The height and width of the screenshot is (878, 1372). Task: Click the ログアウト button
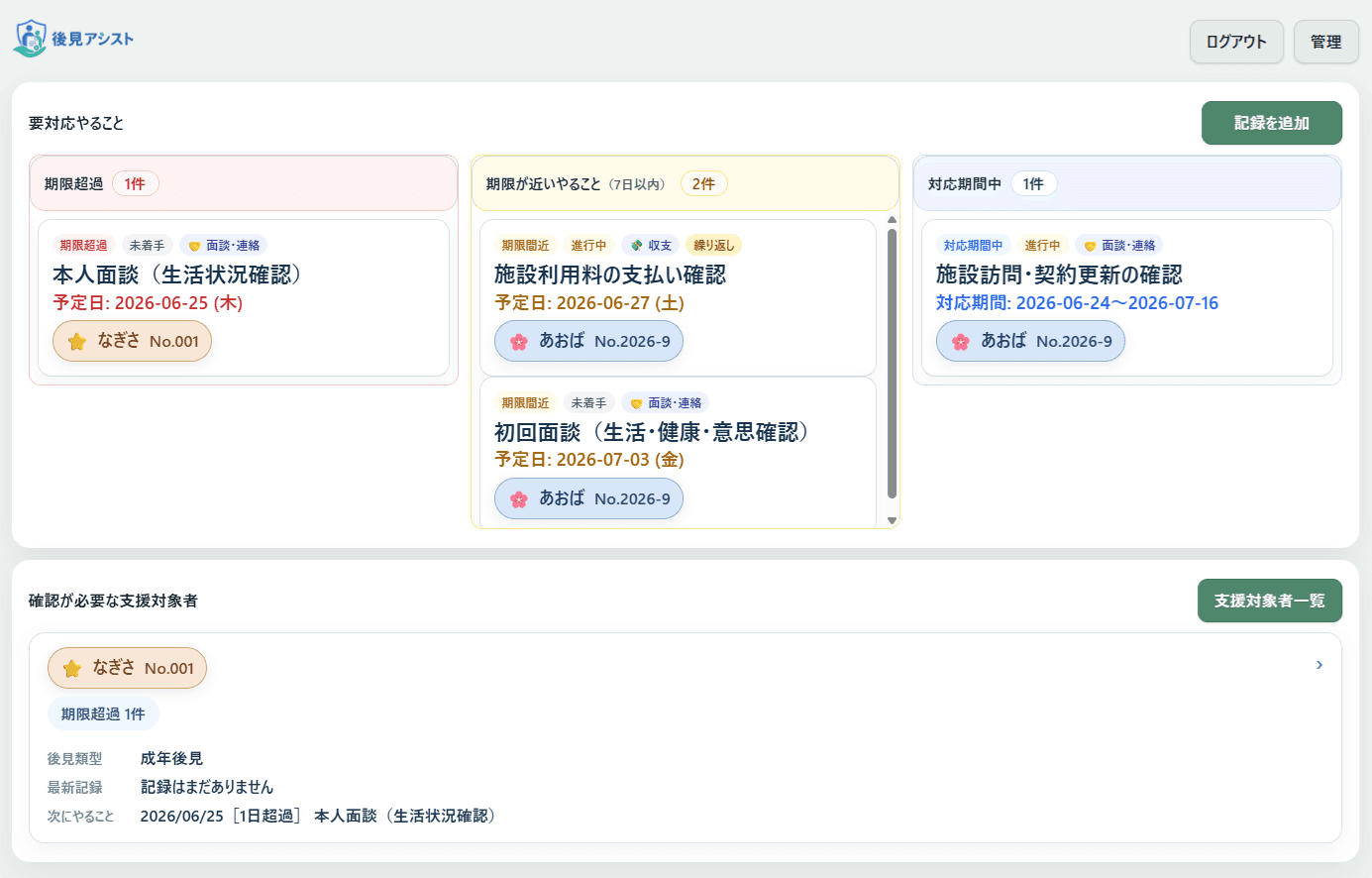coord(1236,42)
